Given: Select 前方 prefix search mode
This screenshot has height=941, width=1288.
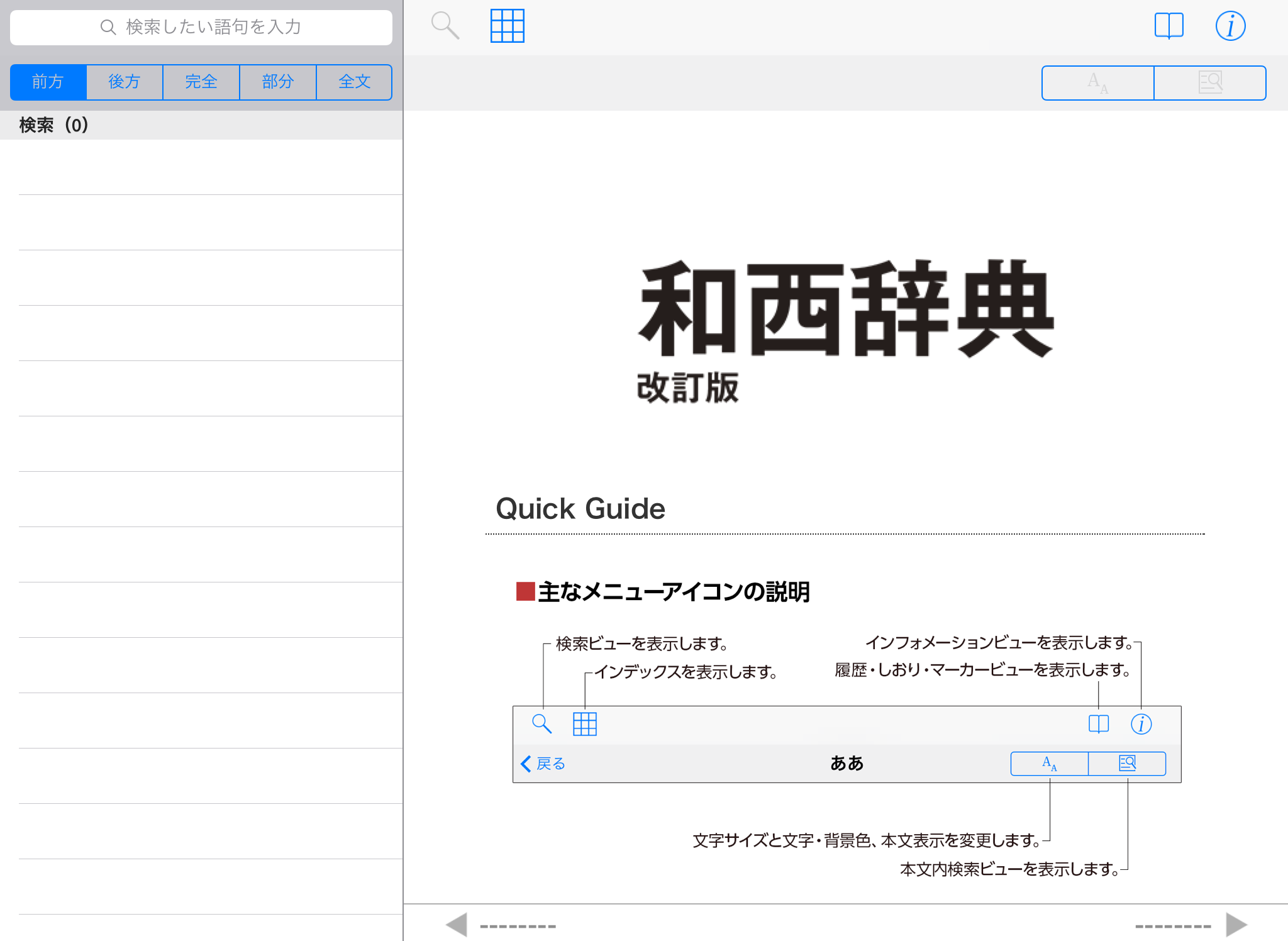Looking at the screenshot, I should pos(48,82).
